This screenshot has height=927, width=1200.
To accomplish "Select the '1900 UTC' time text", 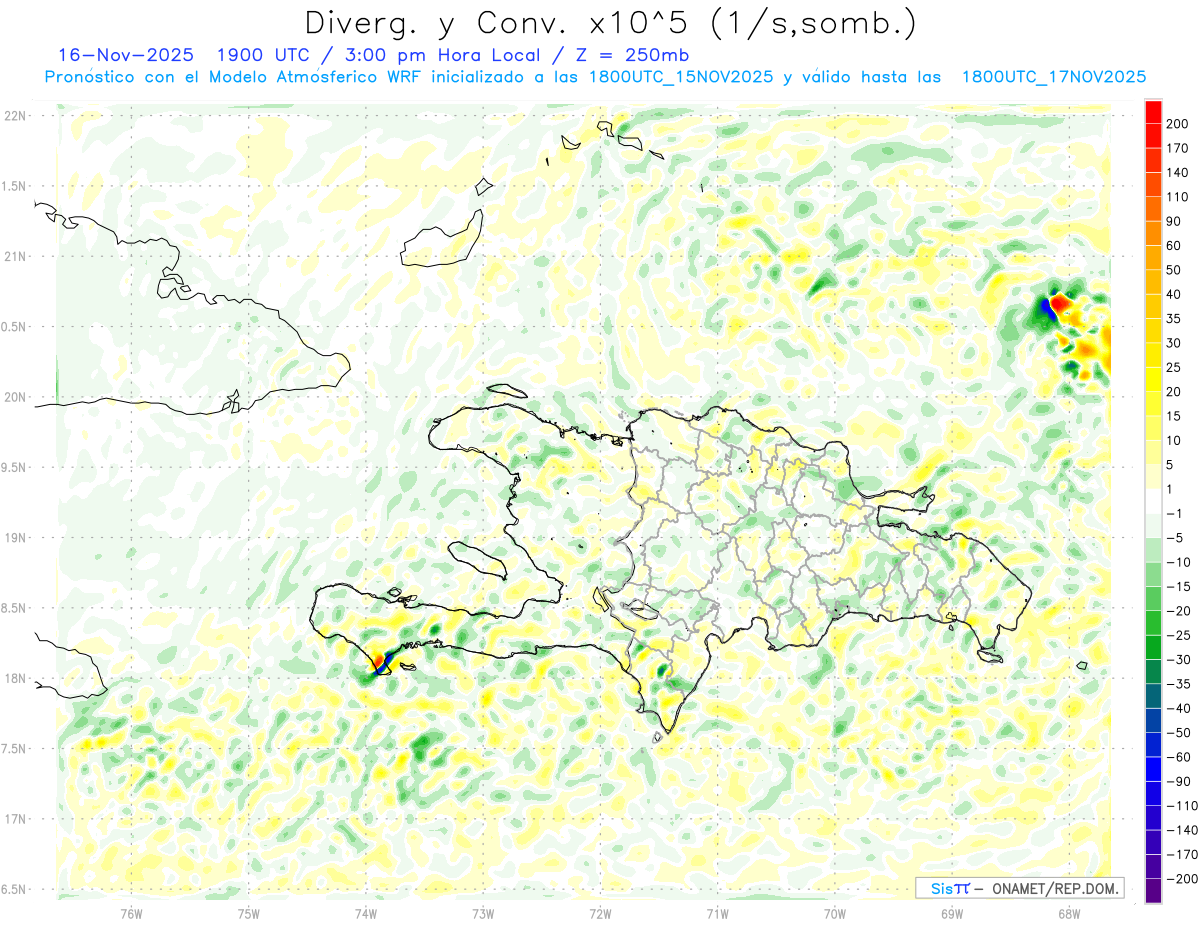I will [x=260, y=54].
